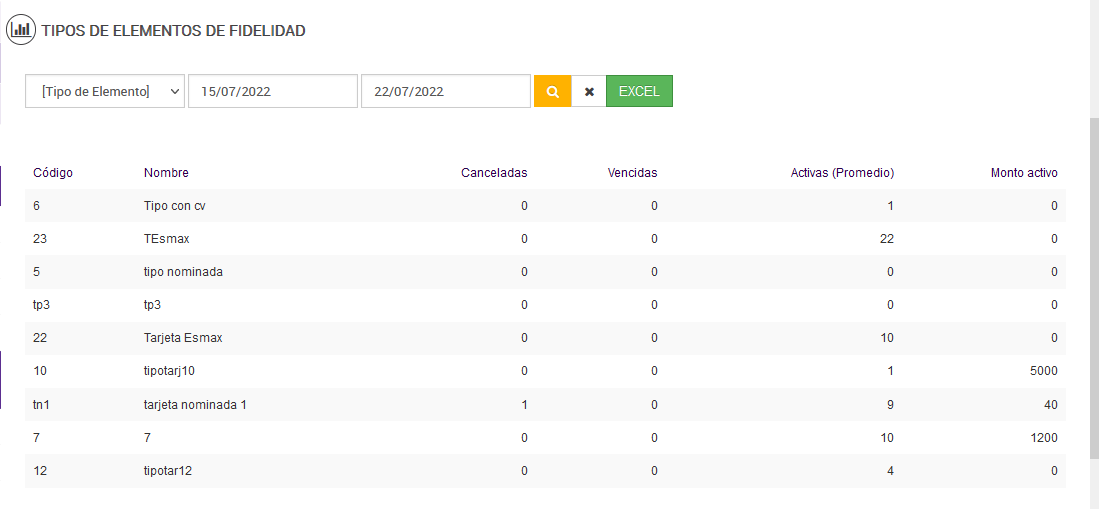Image resolution: width=1099 pixels, height=509 pixels.
Task: Click the Canceladas column header
Action: click(x=494, y=173)
